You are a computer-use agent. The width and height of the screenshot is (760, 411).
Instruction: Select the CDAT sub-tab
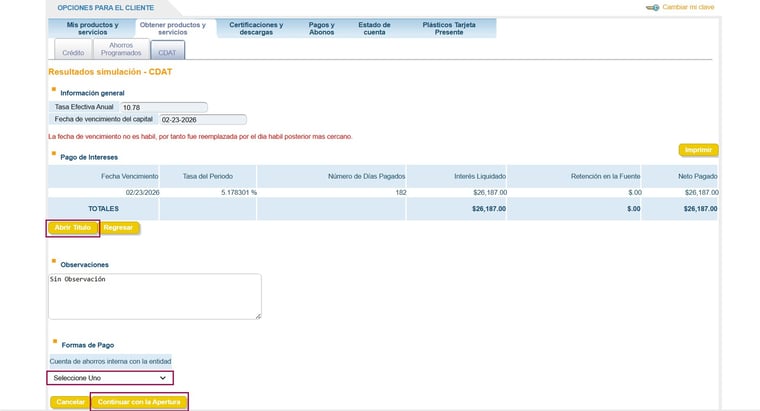coord(167,51)
